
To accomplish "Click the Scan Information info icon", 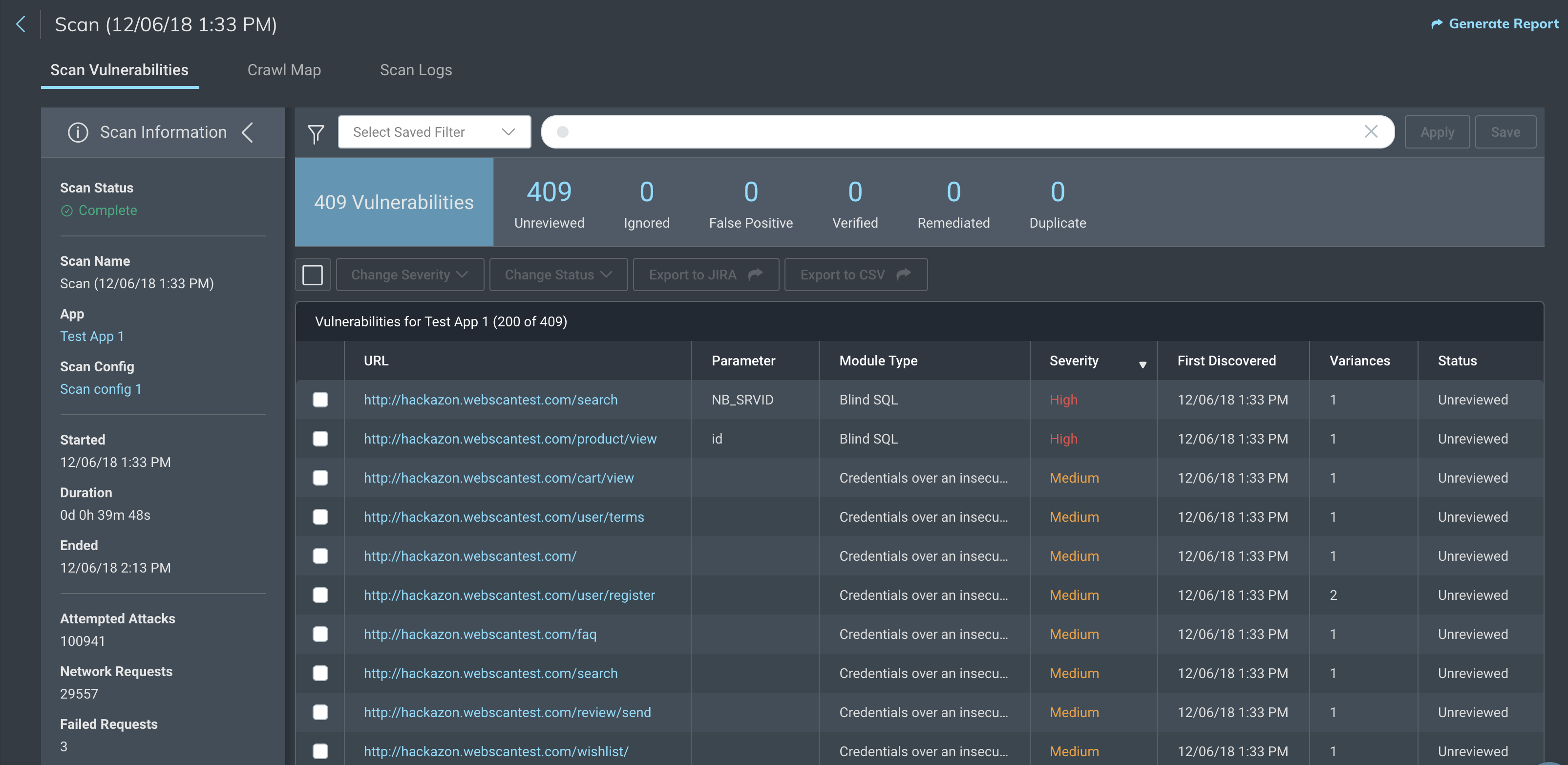I will [78, 132].
